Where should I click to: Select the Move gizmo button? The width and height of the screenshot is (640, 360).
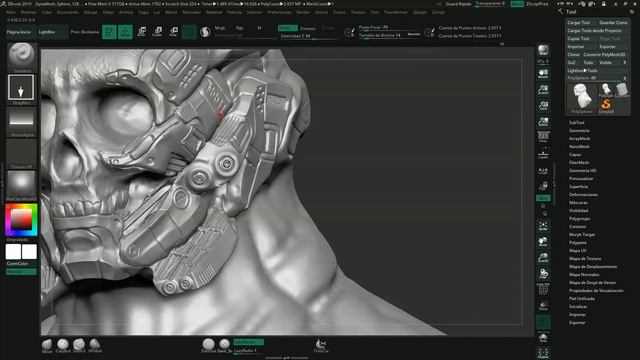(x=142, y=32)
